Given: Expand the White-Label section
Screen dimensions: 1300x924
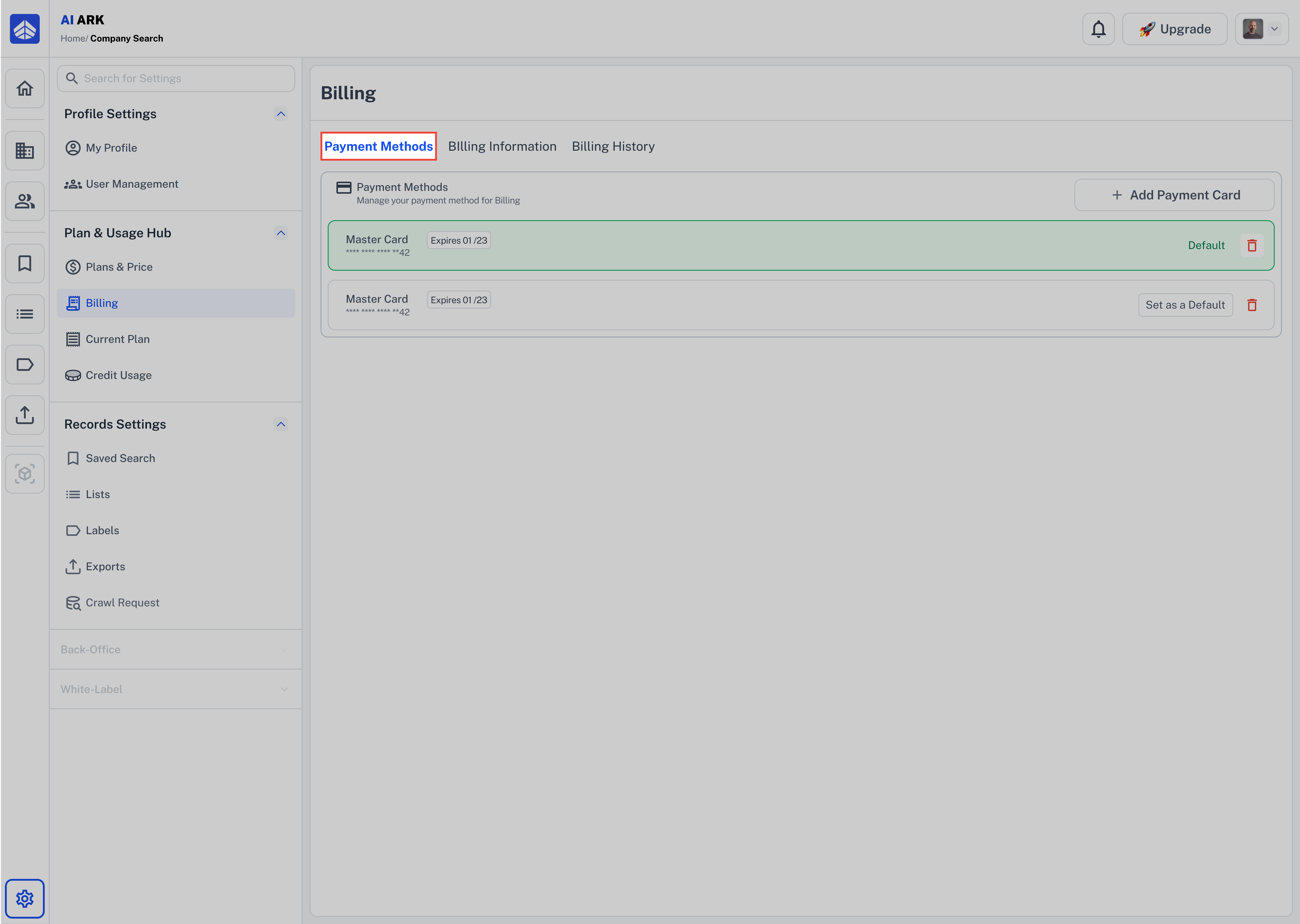Looking at the screenshot, I should tap(175, 689).
